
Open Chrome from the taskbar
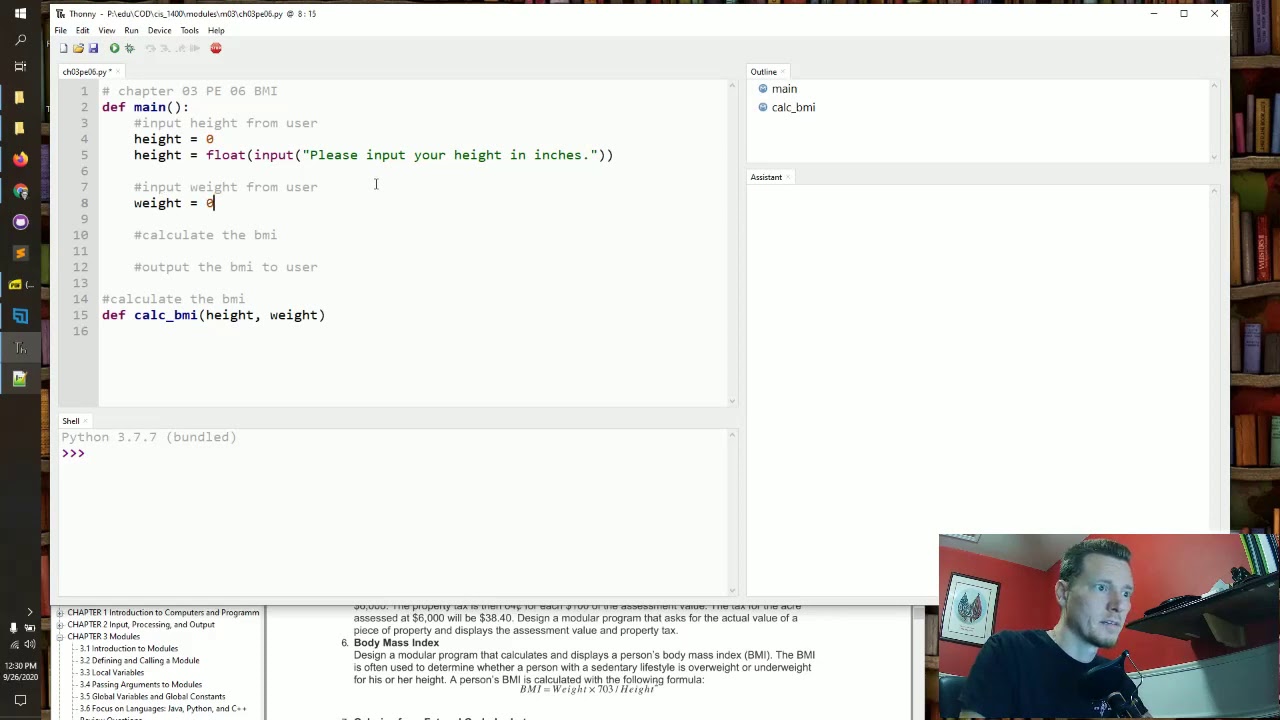click(x=20, y=190)
